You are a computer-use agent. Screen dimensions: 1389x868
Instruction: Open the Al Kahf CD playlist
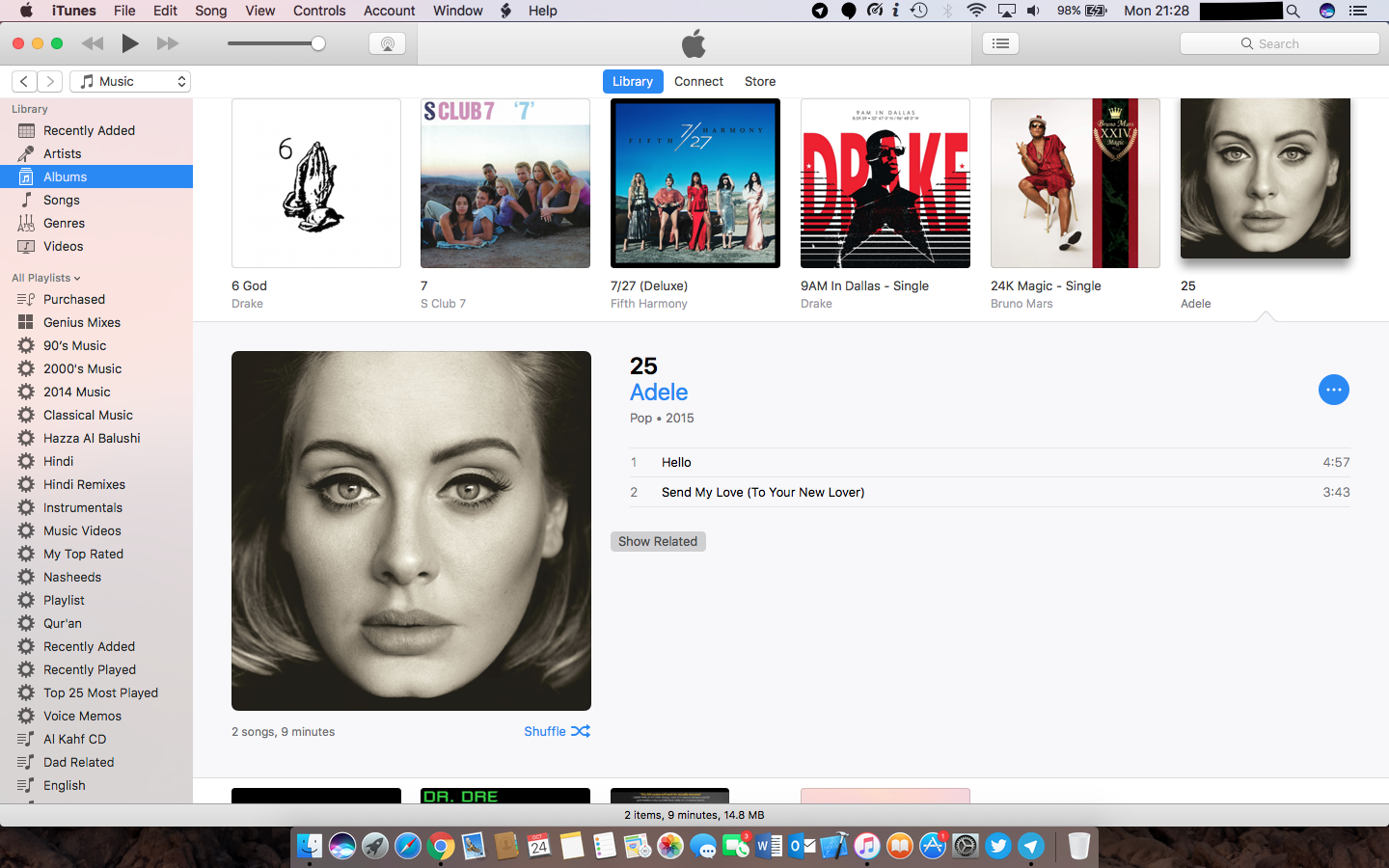(96, 739)
